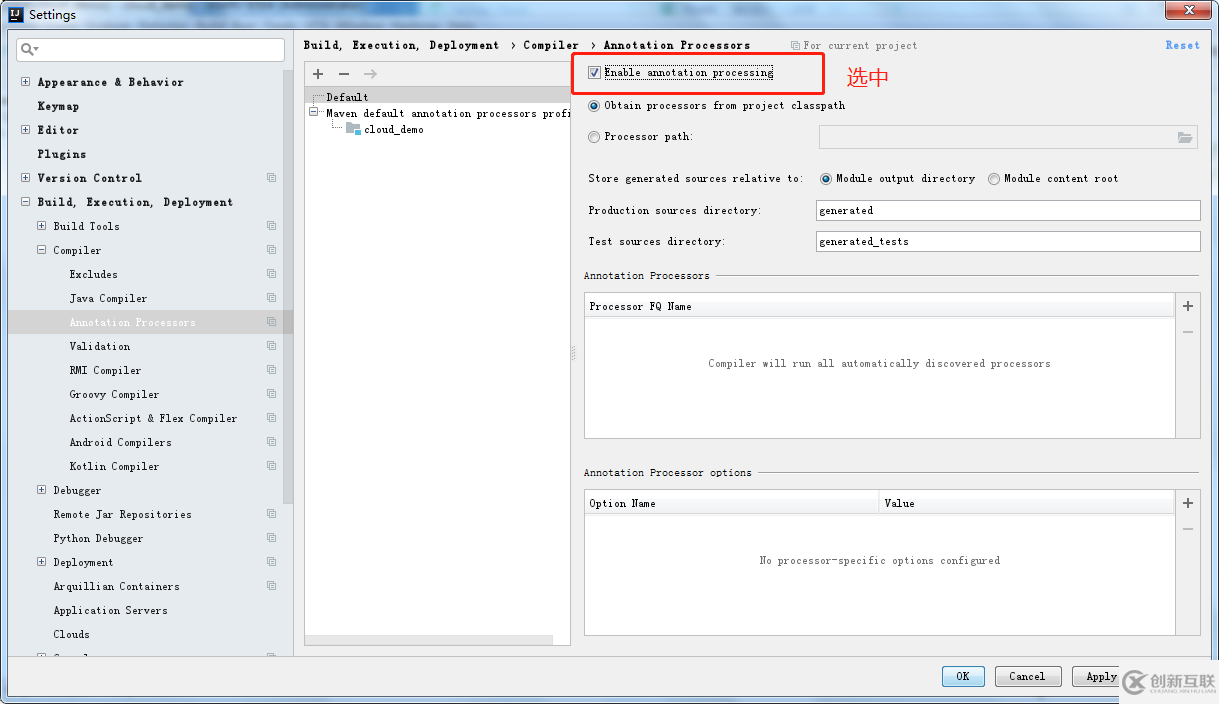Screen dimensions: 1219x704
Task: Open the Java Compiler settings page
Action: (108, 298)
